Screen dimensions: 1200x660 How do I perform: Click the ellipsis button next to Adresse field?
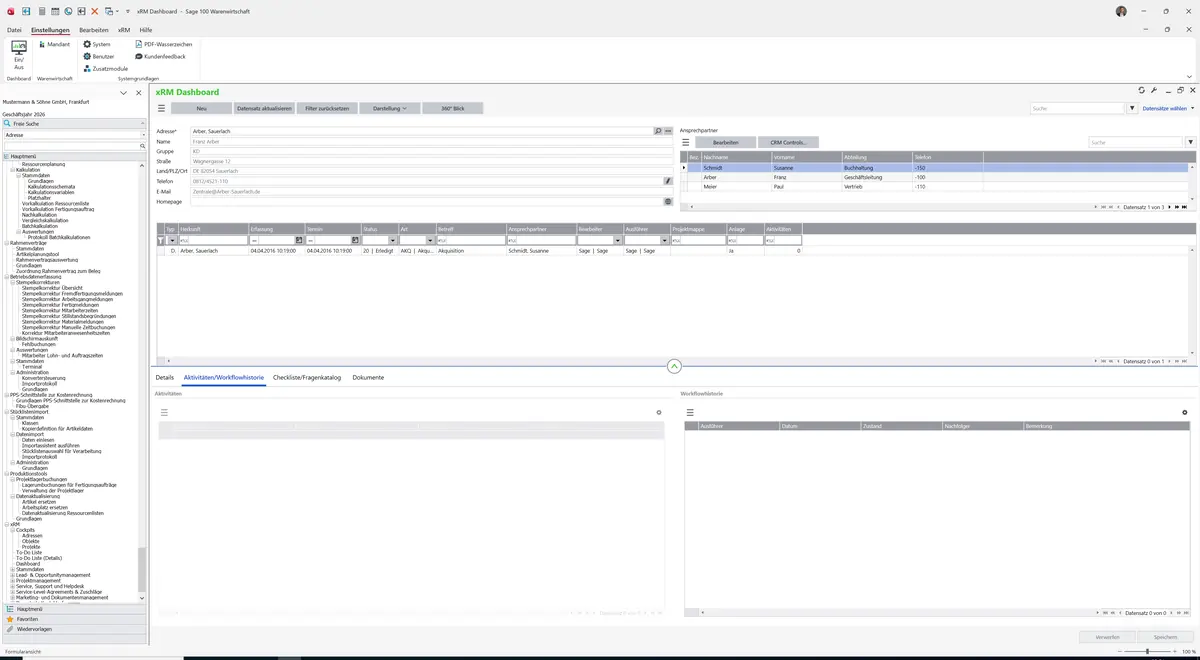click(x=668, y=131)
